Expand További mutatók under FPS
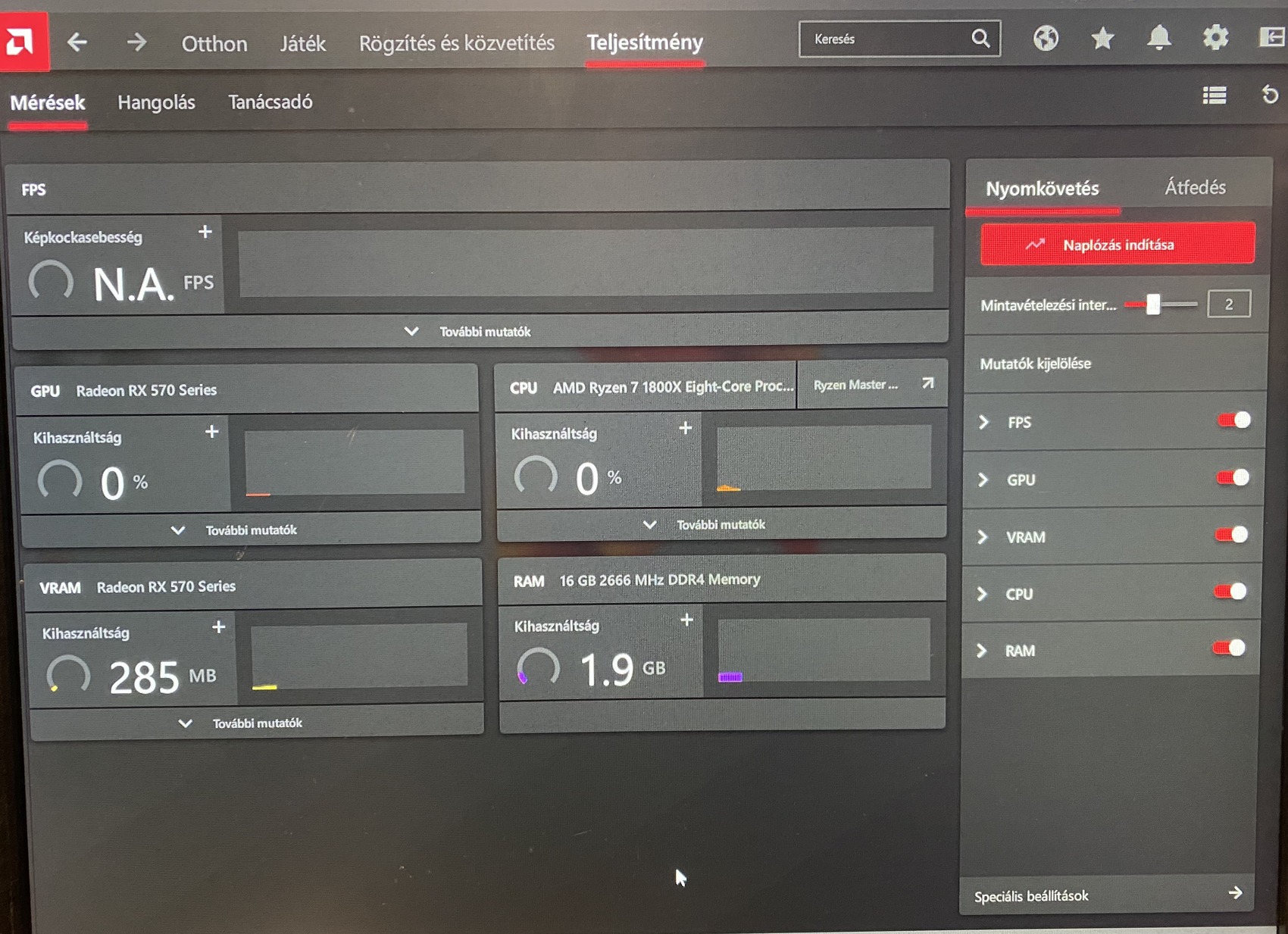The height and width of the screenshot is (934, 1288). pos(485,331)
